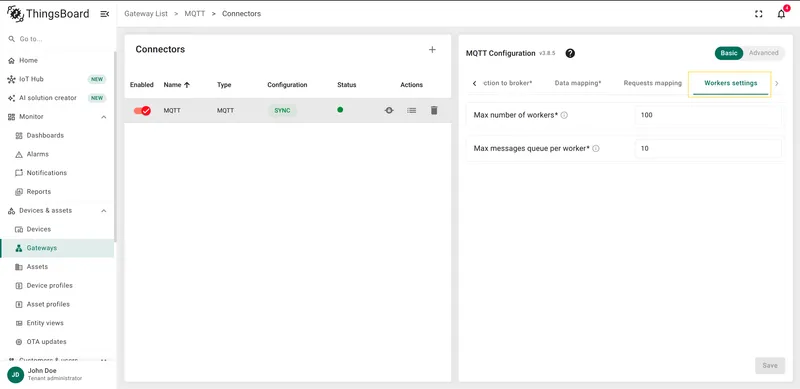Move tabs forward with right arrow
The image size is (800, 389).
coord(777,83)
